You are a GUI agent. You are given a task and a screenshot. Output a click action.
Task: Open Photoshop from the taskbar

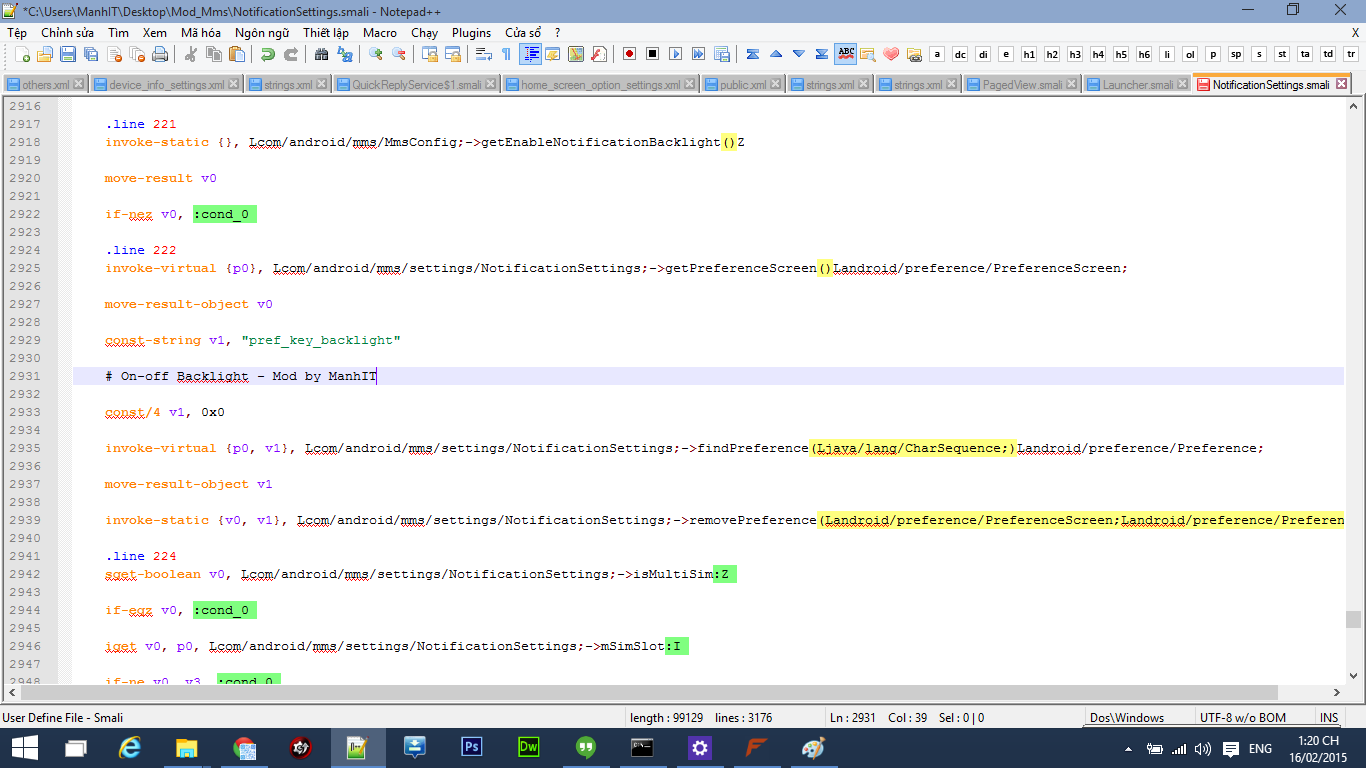pos(471,747)
